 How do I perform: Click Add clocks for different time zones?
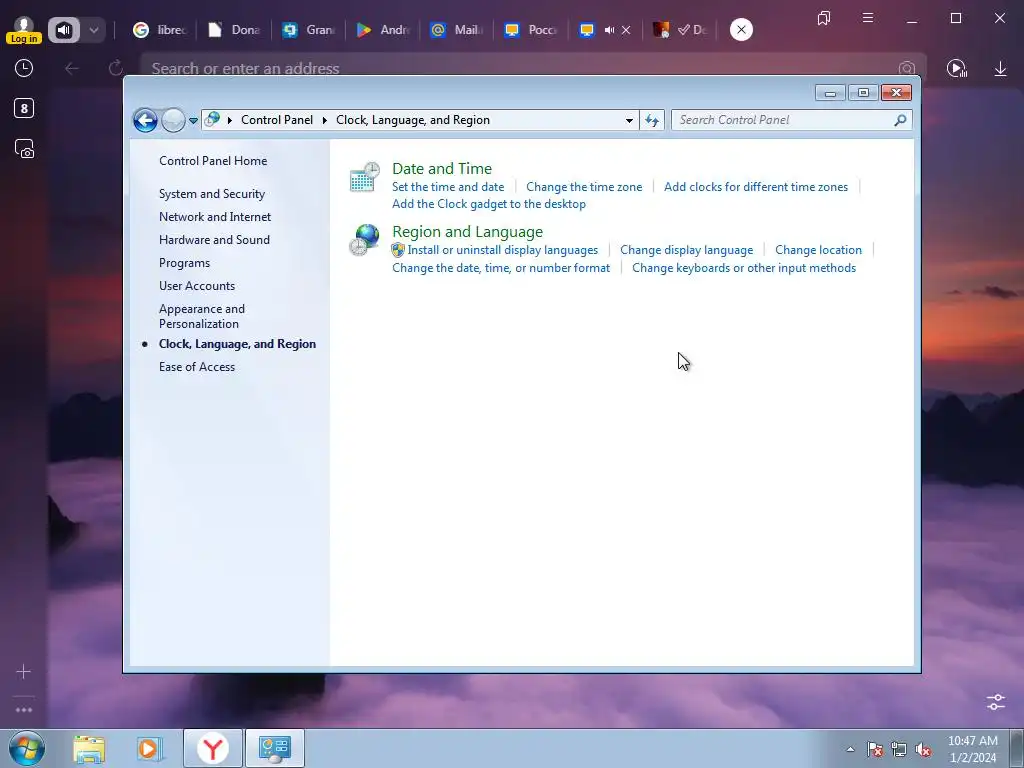point(756,187)
